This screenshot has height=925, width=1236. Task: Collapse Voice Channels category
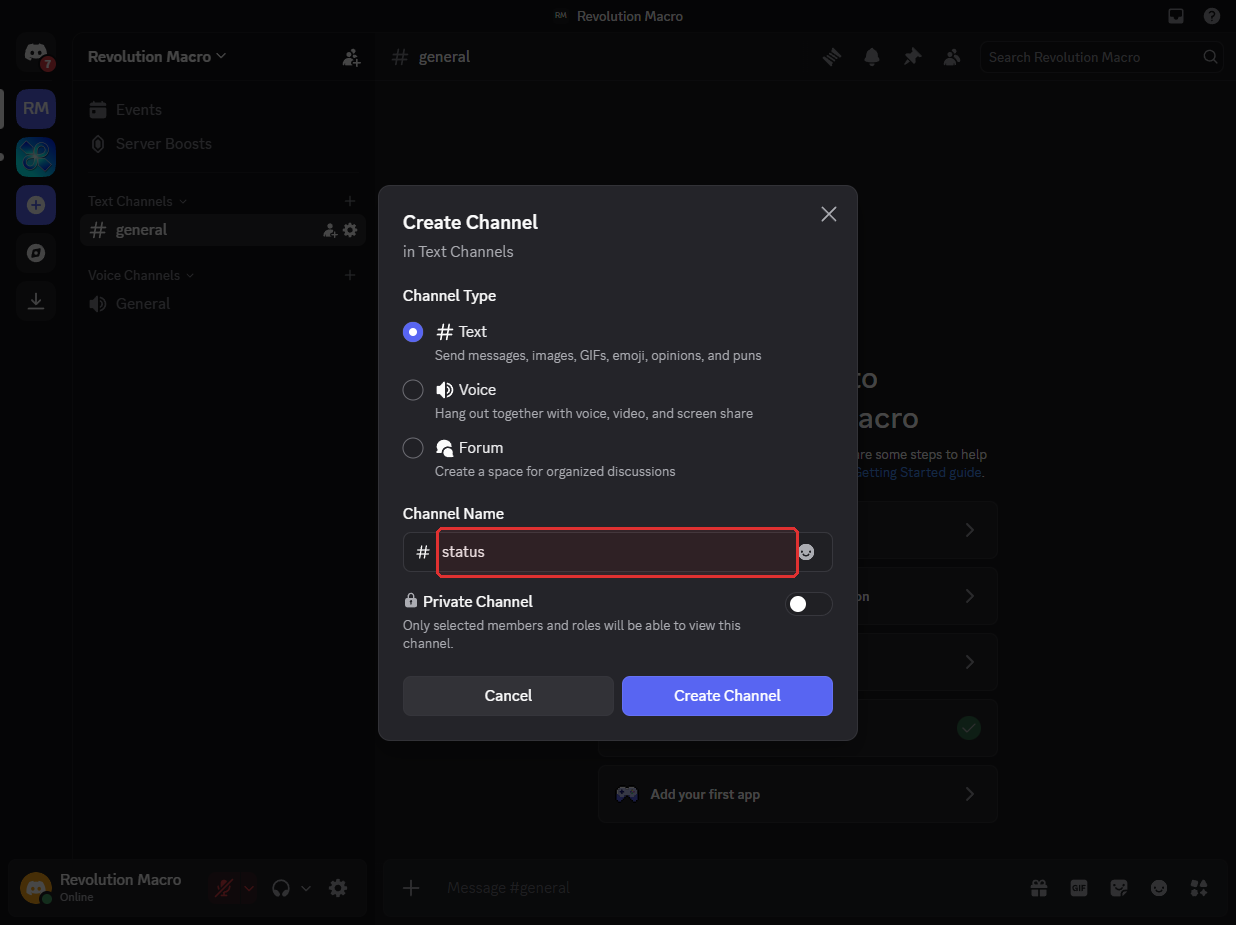tap(141, 275)
